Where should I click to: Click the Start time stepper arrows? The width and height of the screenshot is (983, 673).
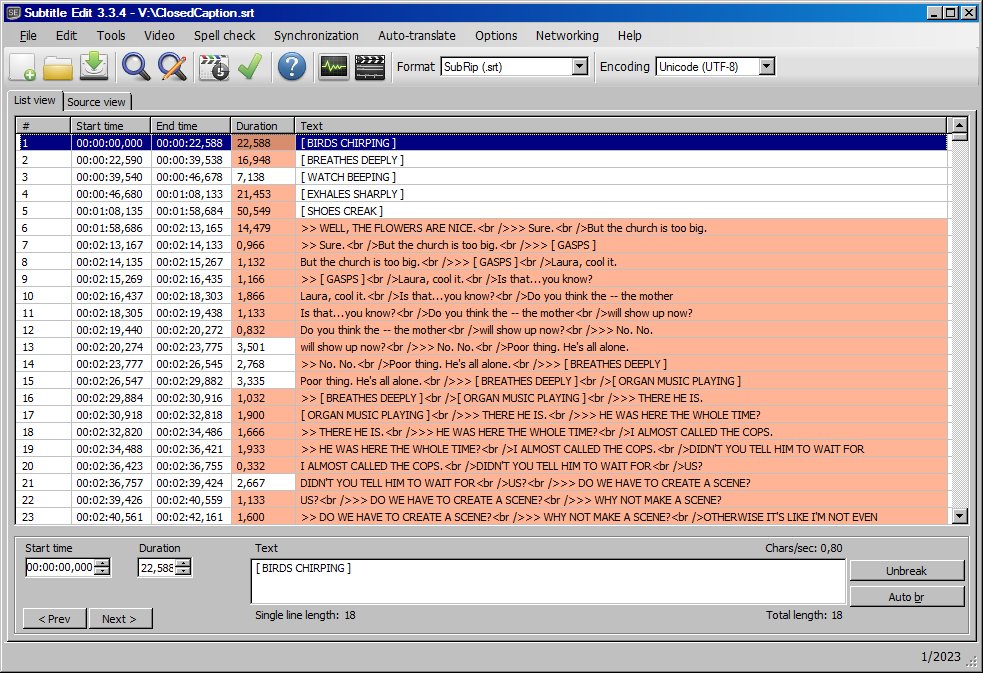(x=102, y=567)
